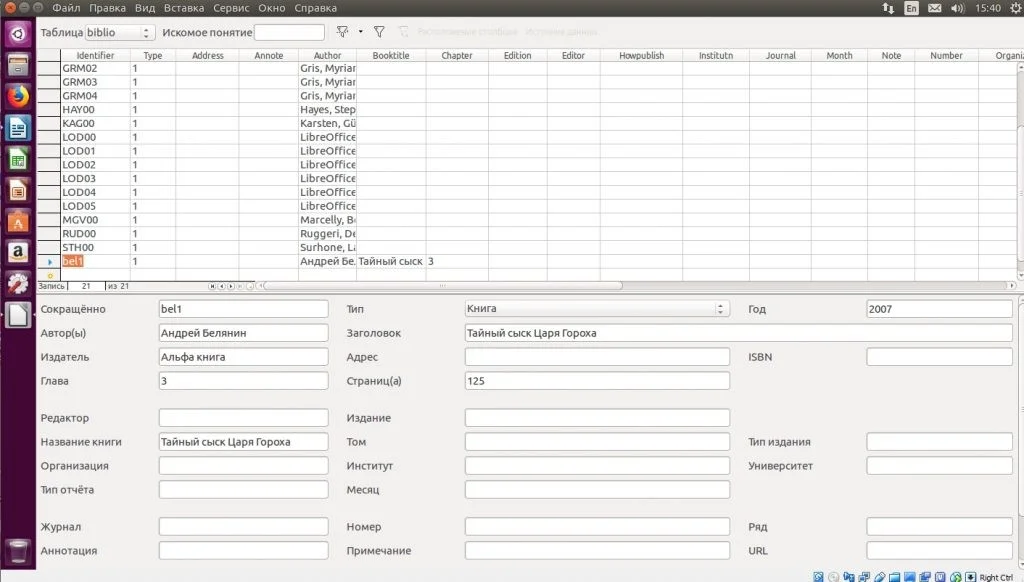This screenshot has width=1024, height=582.
Task: Open the Amazon launcher icon
Action: tap(17, 252)
